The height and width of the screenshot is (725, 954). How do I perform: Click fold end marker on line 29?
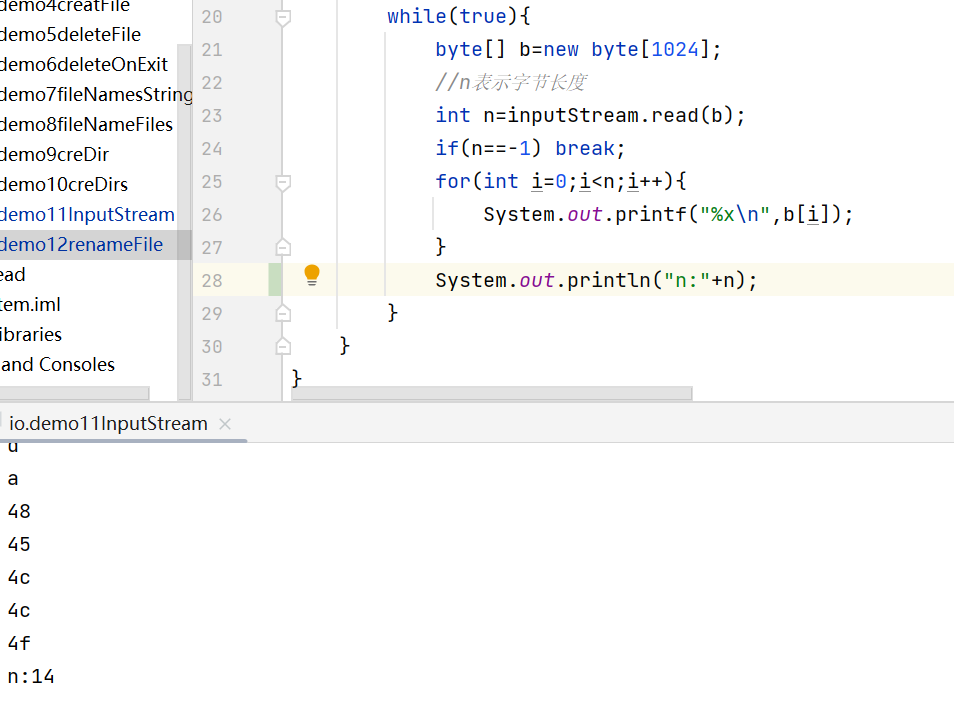tap(283, 313)
